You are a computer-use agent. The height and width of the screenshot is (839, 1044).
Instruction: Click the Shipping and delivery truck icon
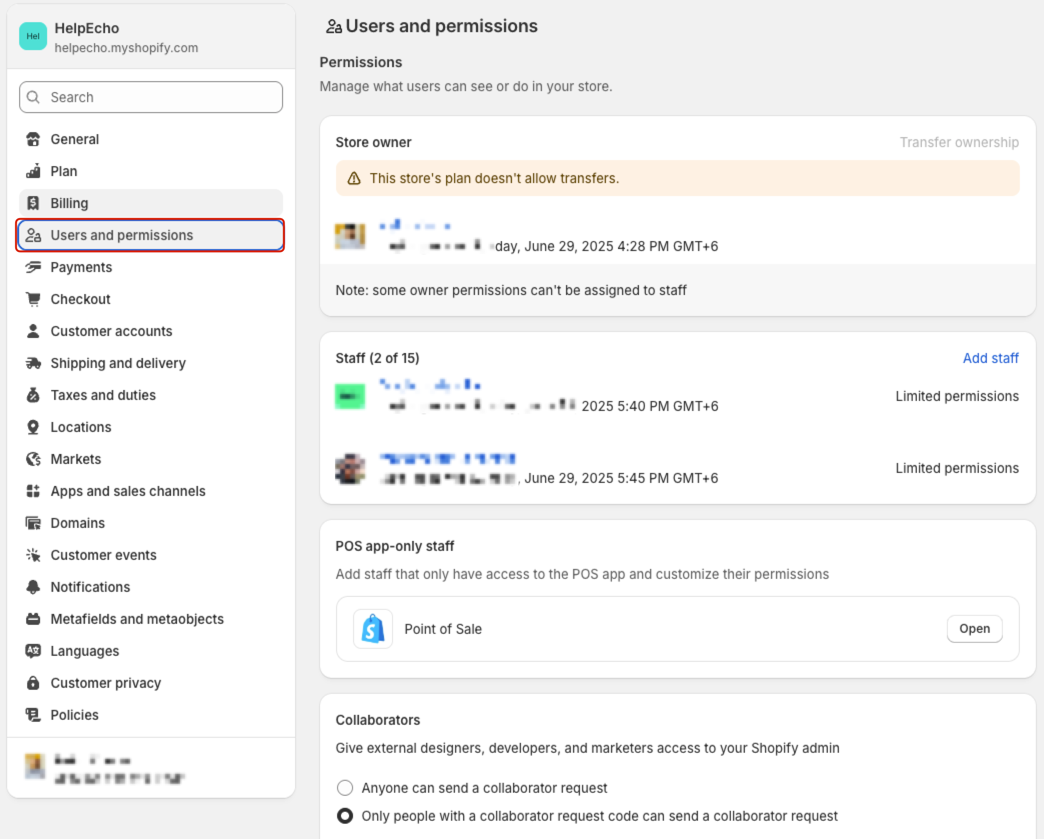[34, 363]
